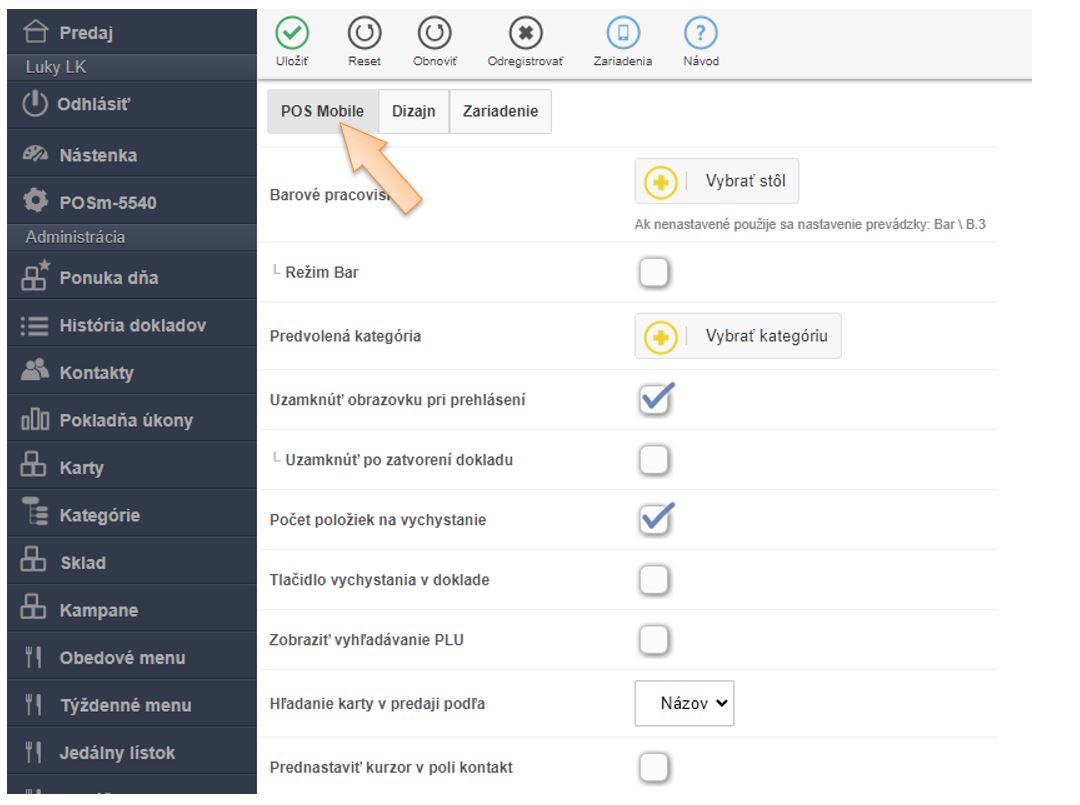This screenshot has width=1080, height=805.
Task: Switch to the Zariadenie tab
Action: (x=500, y=112)
